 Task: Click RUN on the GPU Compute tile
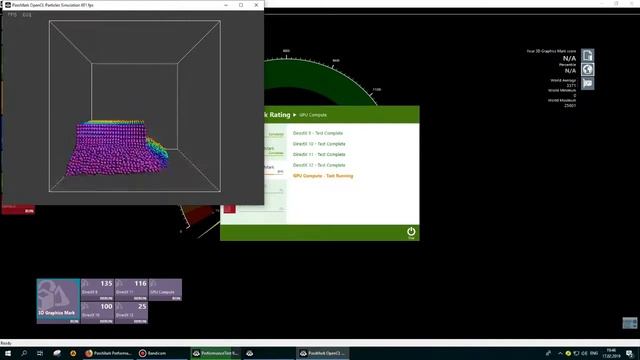point(176,298)
